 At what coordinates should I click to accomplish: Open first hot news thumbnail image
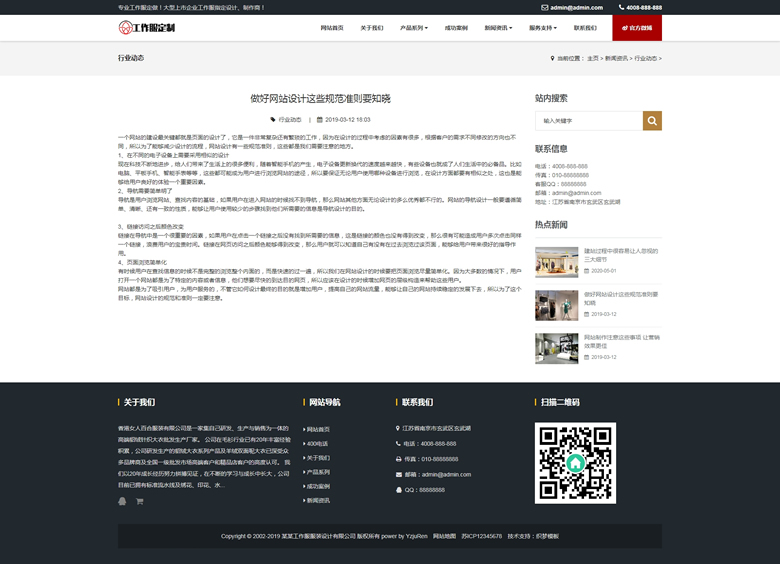[556, 261]
